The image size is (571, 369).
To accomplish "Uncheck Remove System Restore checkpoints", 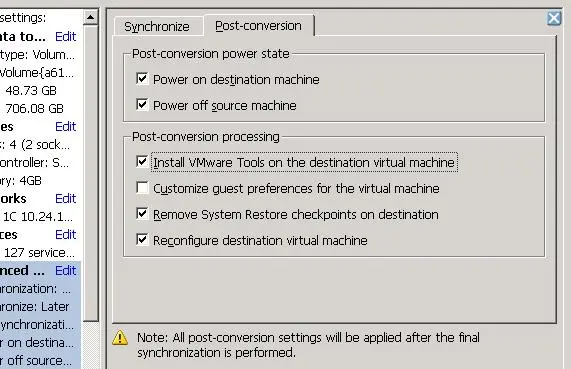I will pyautogui.click(x=142, y=214).
